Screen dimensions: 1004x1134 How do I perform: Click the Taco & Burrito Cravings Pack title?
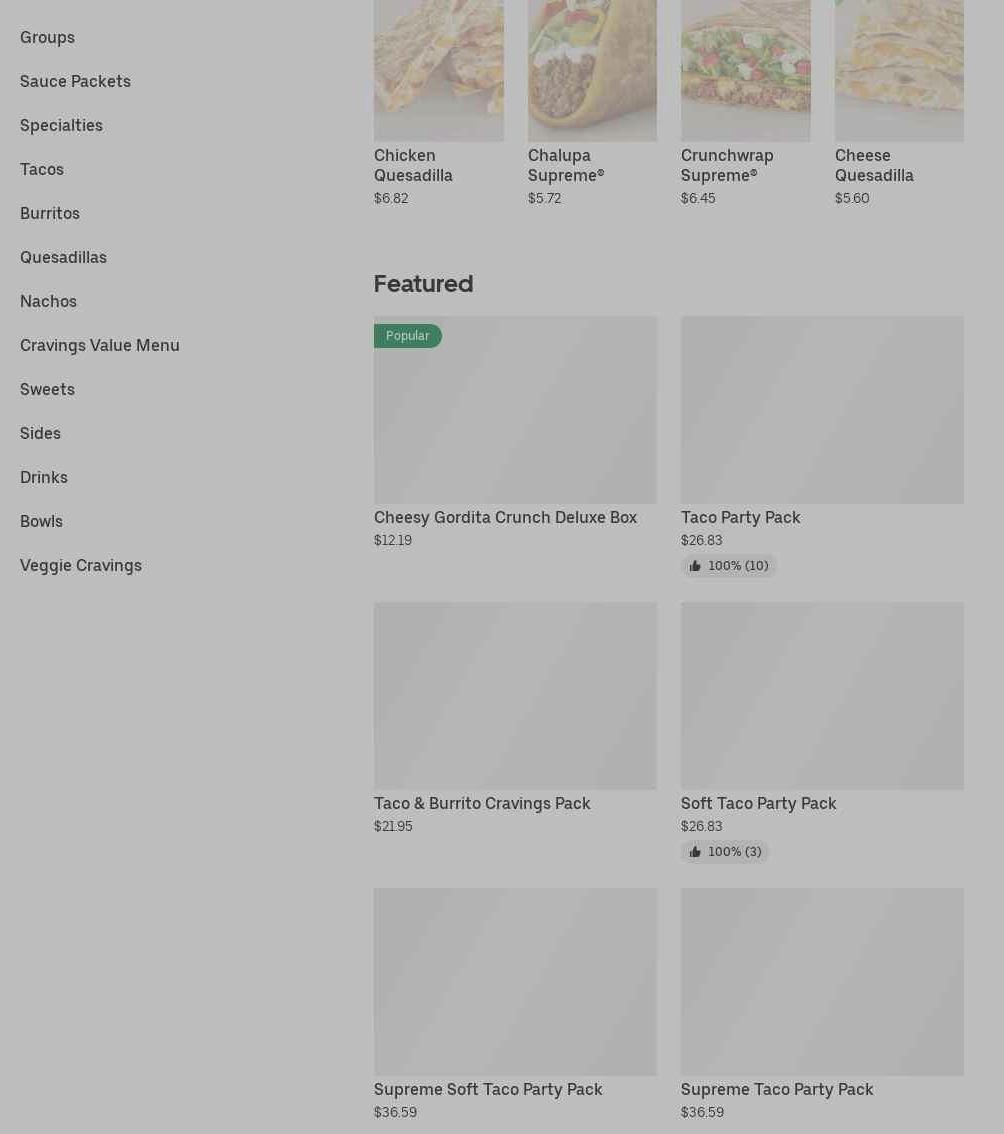(x=482, y=803)
